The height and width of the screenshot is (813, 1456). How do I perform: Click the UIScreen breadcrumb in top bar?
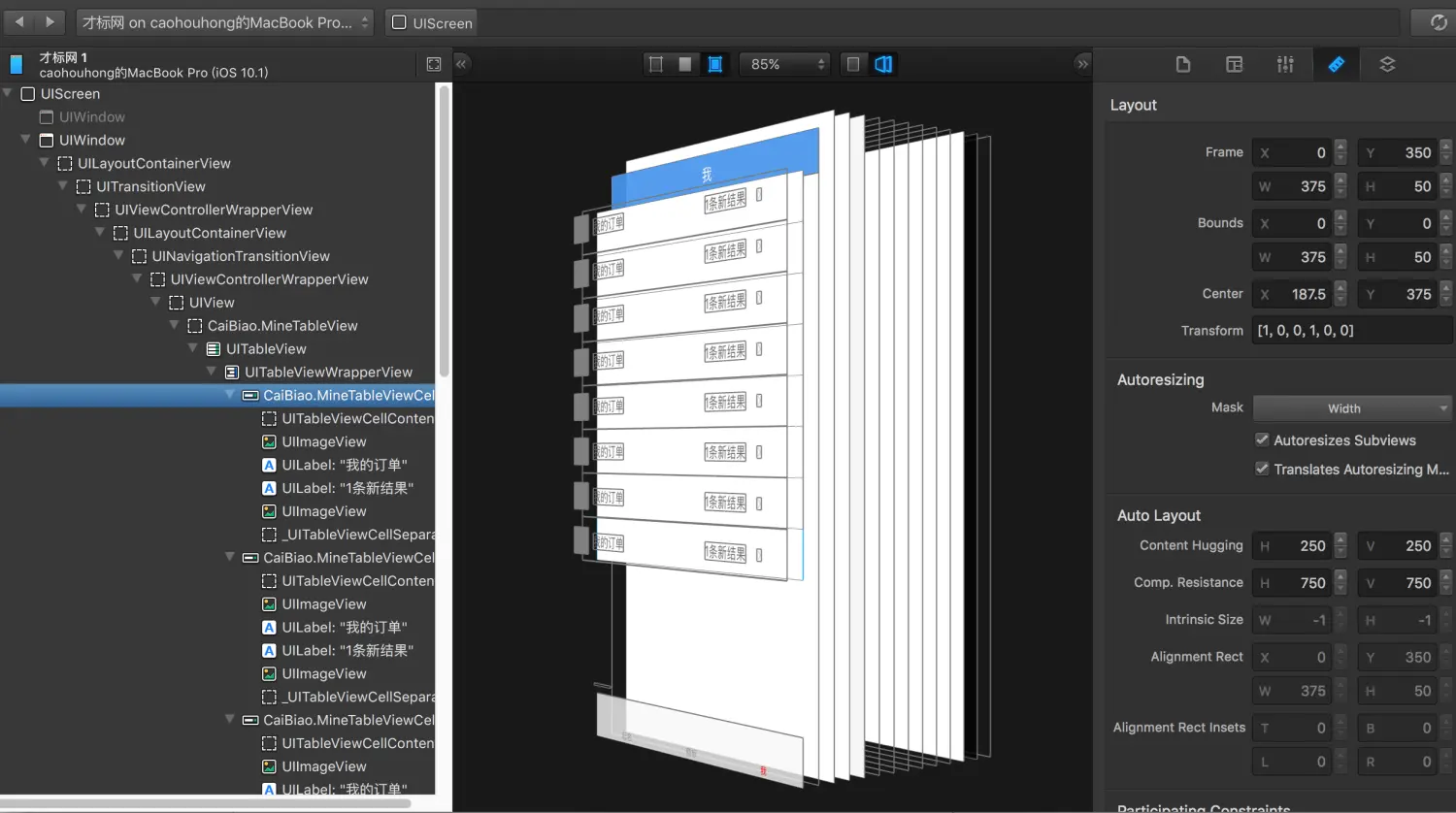coord(433,22)
